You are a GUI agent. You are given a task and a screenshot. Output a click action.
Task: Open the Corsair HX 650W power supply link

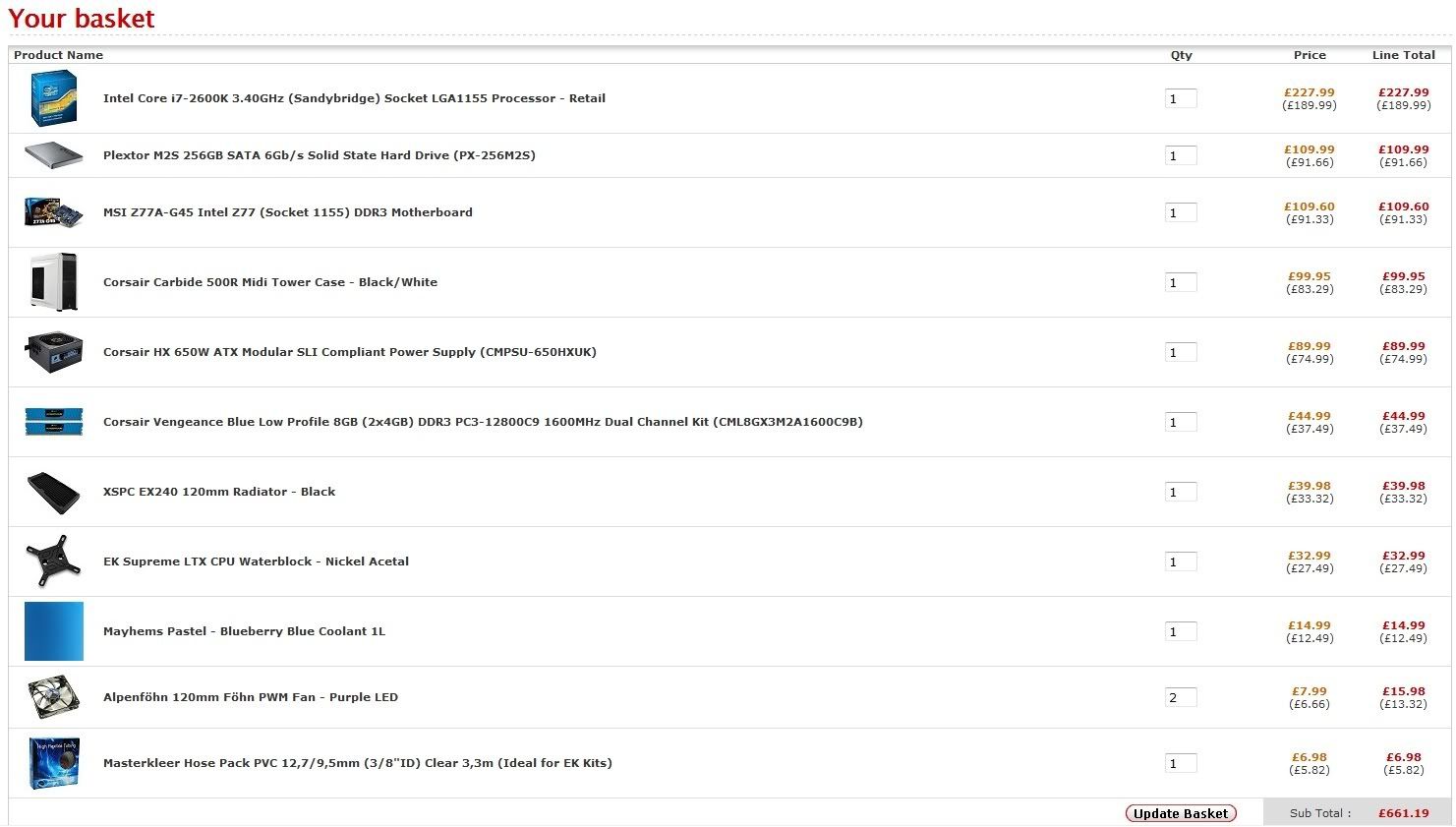350,352
